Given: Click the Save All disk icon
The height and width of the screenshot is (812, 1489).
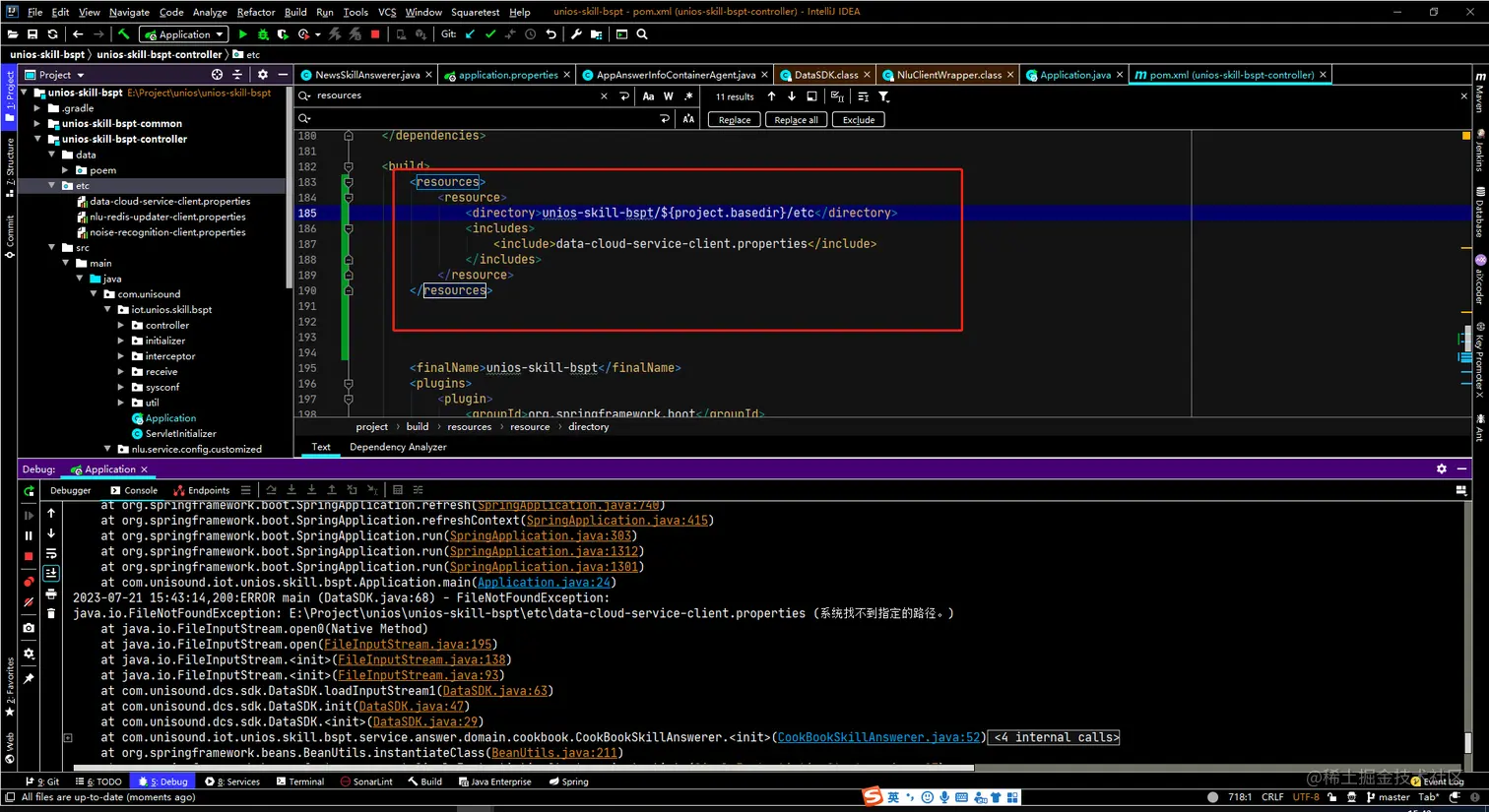Looking at the screenshot, I should pos(32,34).
